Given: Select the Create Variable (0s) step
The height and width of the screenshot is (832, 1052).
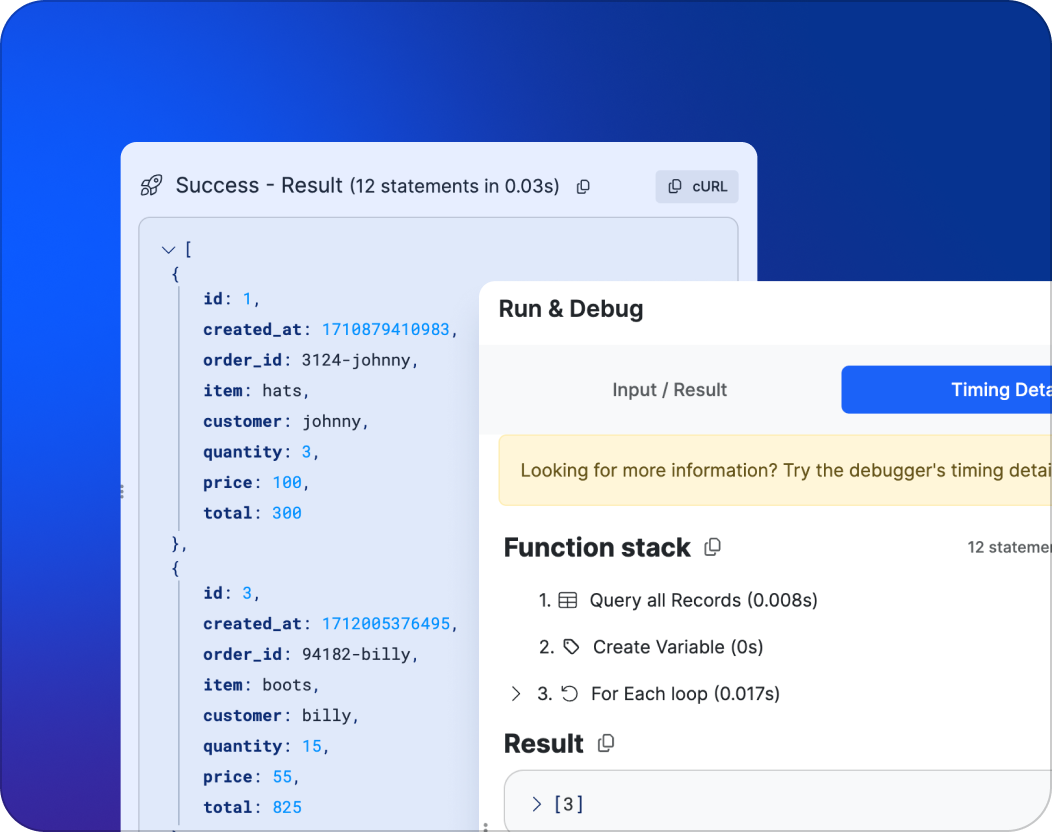Looking at the screenshot, I should pyautogui.click(x=677, y=647).
